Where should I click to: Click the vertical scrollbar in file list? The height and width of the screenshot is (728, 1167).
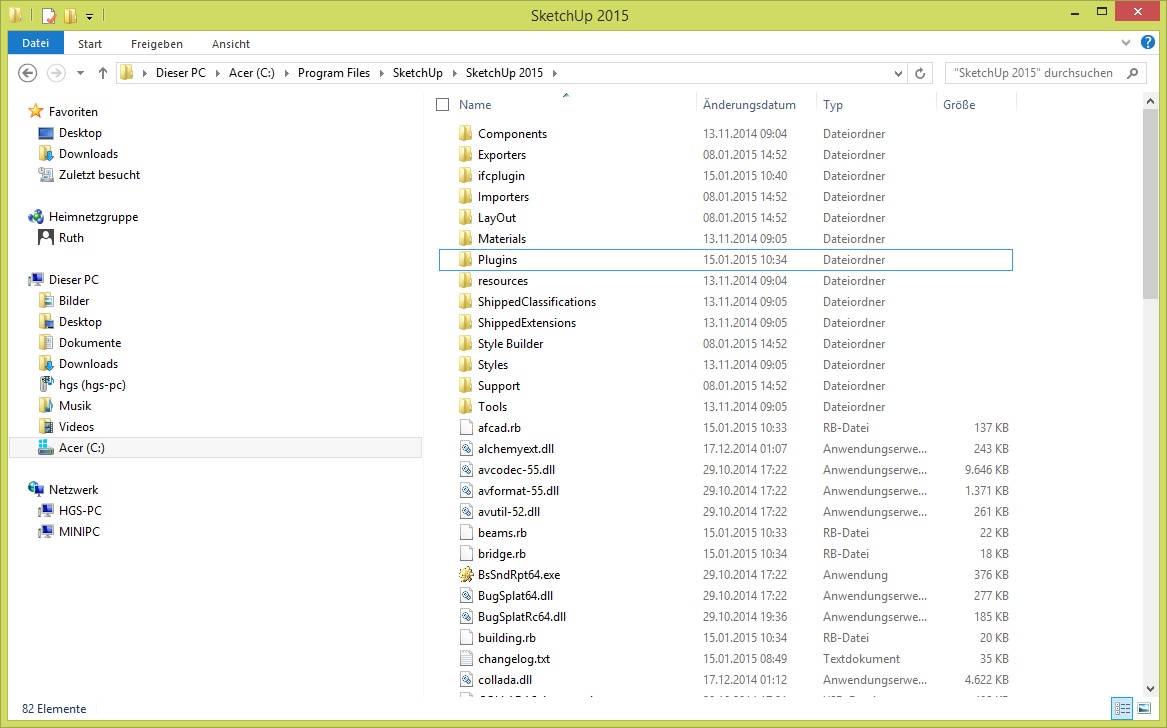click(1150, 395)
